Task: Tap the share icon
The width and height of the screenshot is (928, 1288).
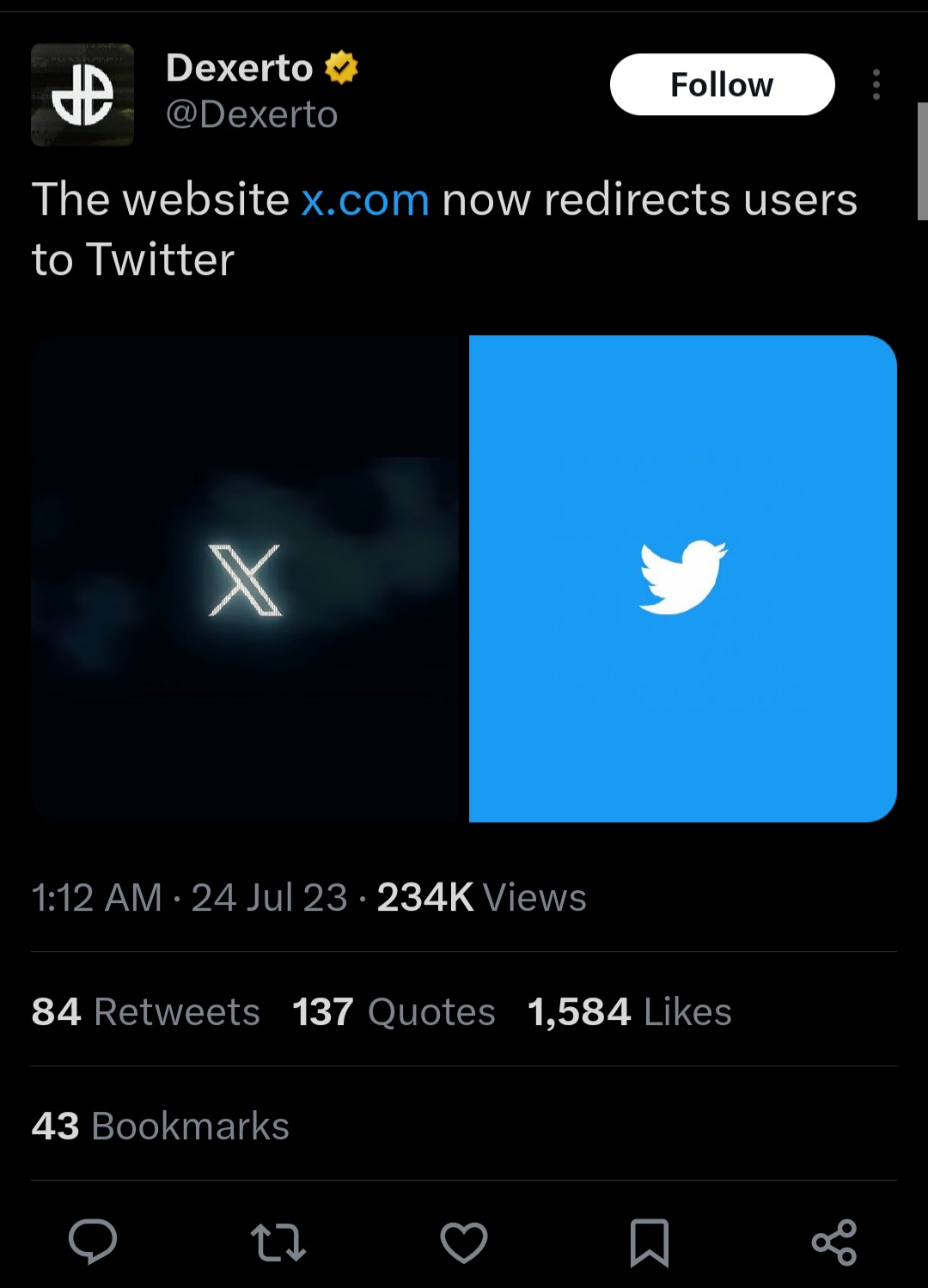Action: 834,1242
